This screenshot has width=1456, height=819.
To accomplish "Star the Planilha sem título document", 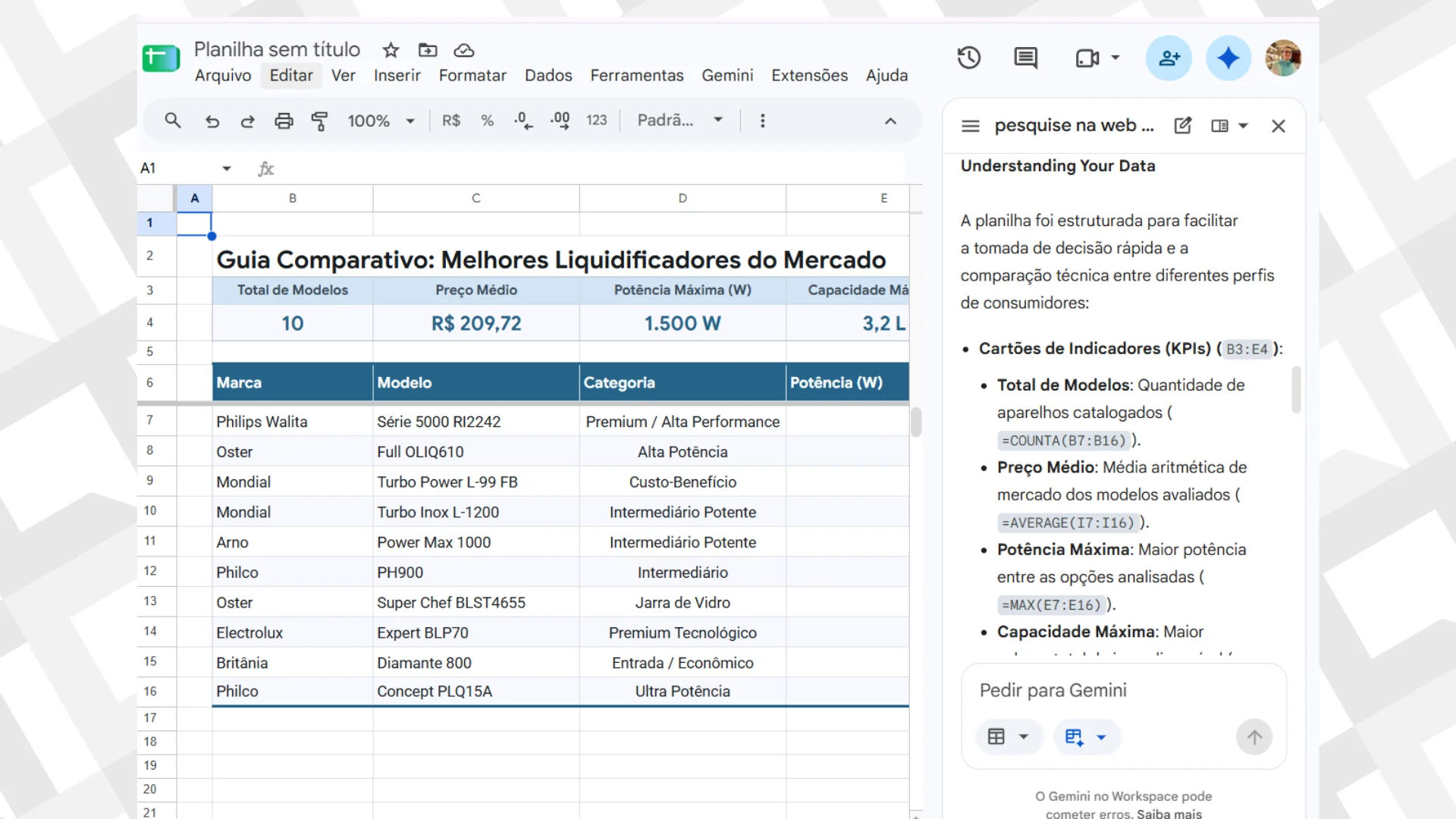I will [x=391, y=50].
